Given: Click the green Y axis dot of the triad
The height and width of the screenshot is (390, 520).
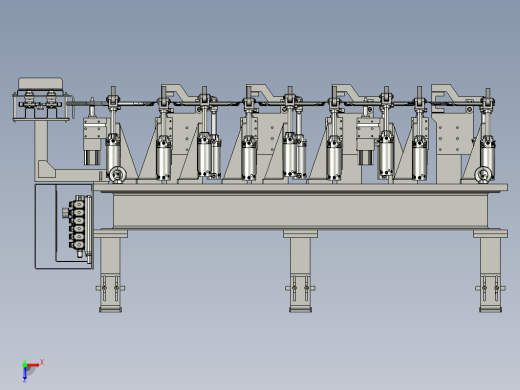Looking at the screenshot, I should point(25,365).
